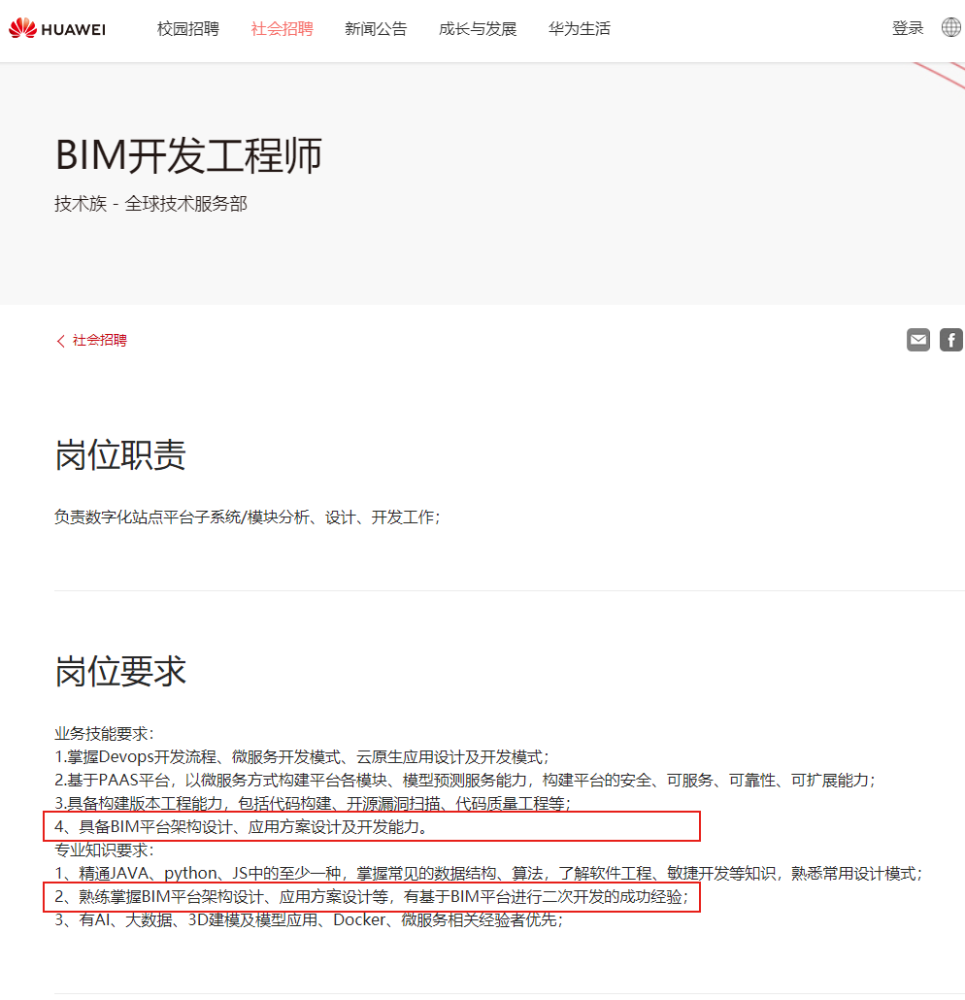The width and height of the screenshot is (965, 1000).
Task: Go to 成长与发展 menu
Action: coord(477,29)
